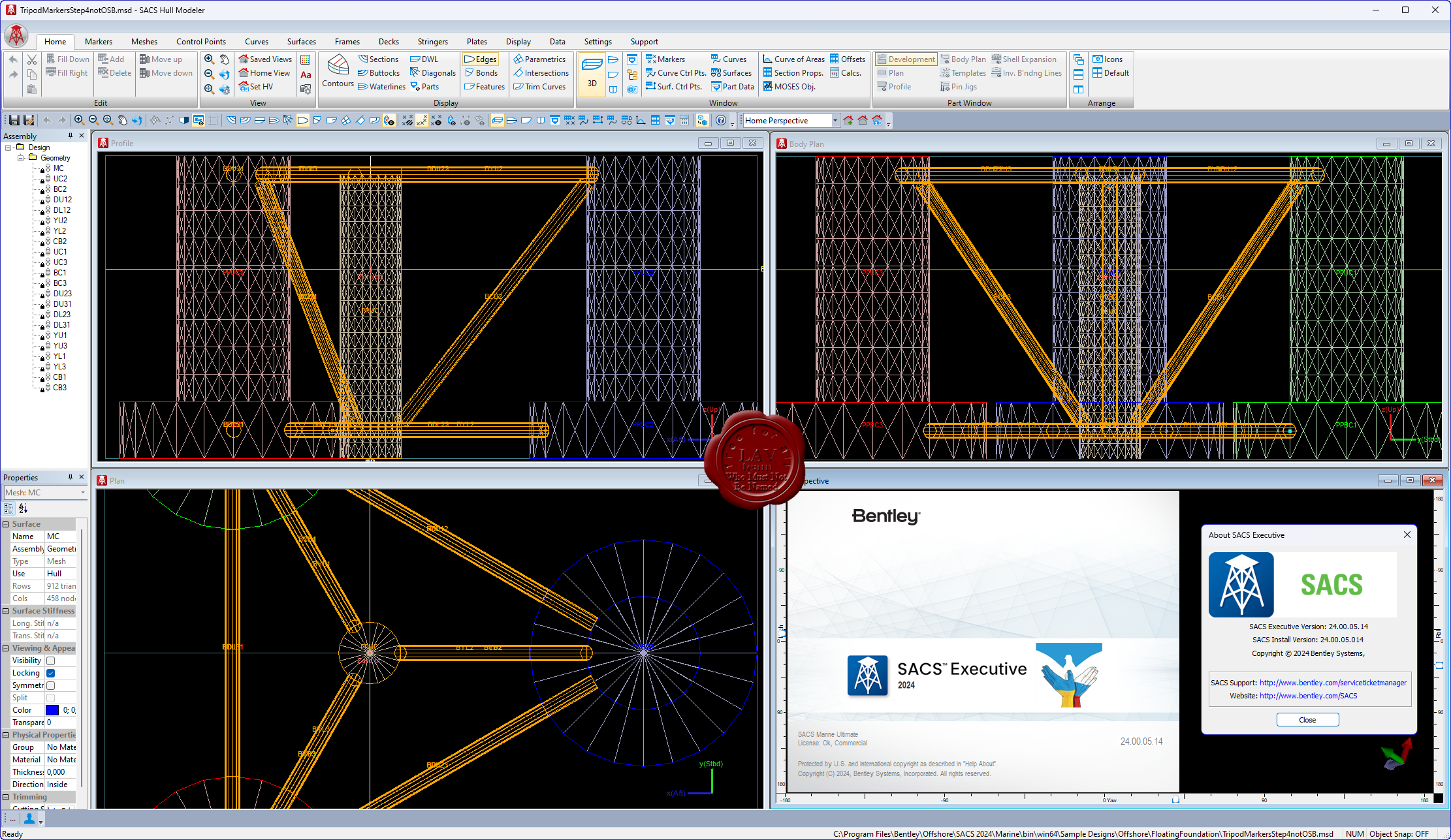Collapse the Physical Properties section
Screen dimensions: 1451x840
click(6, 735)
